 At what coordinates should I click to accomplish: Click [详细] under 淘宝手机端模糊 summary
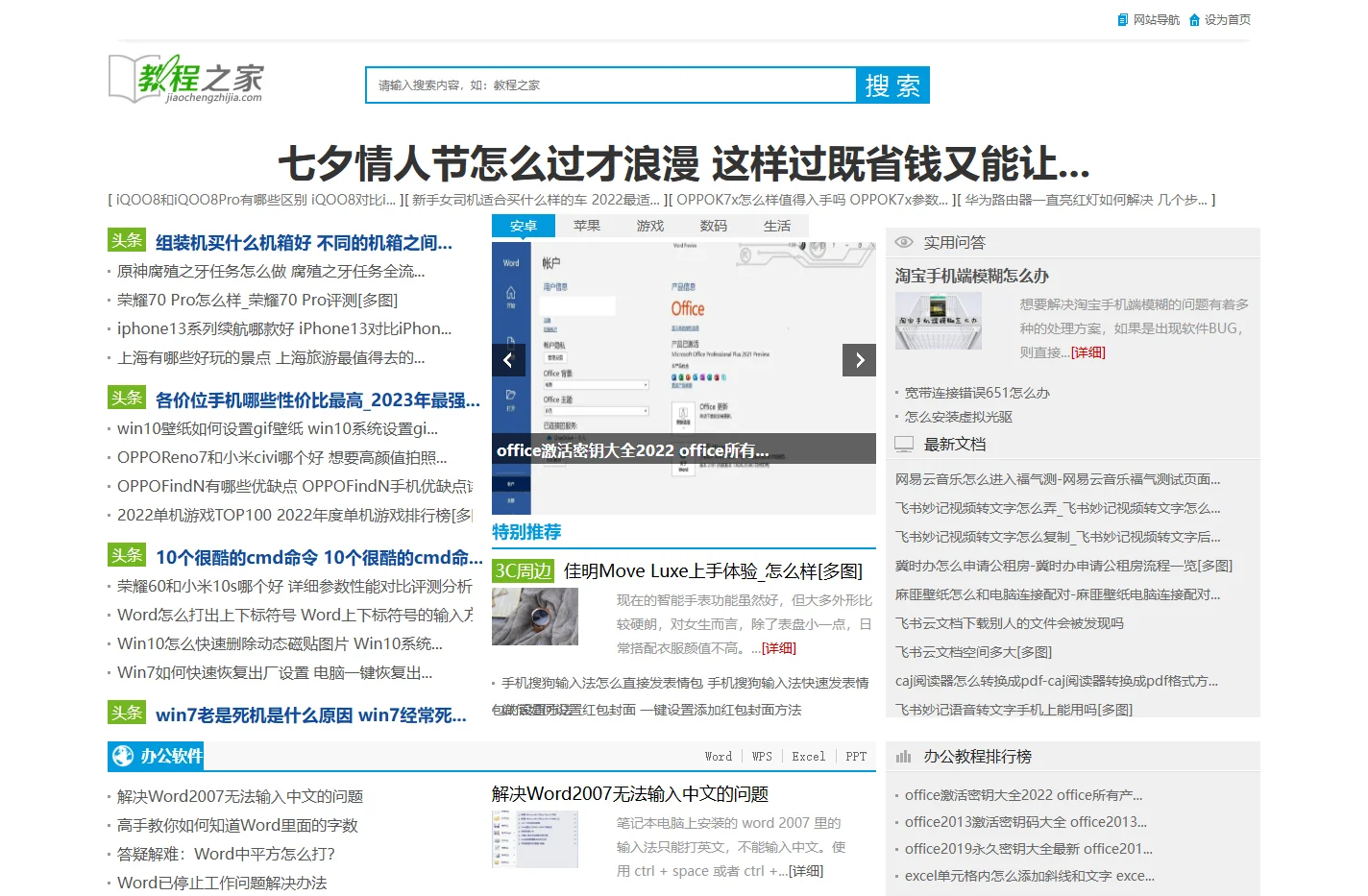click(1088, 352)
